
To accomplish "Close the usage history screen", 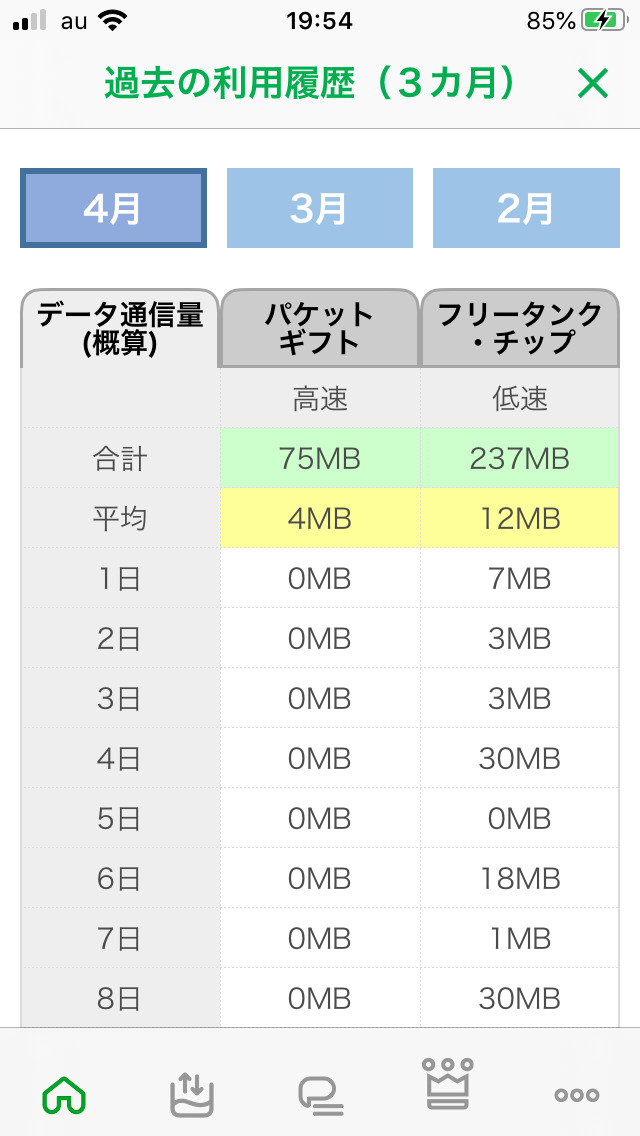I will (592, 84).
